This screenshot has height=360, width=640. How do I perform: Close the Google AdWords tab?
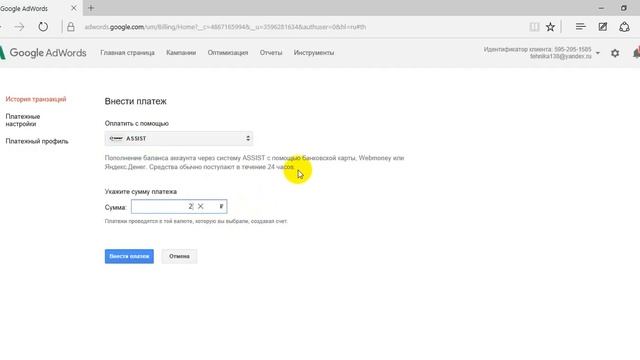[x=73, y=8]
